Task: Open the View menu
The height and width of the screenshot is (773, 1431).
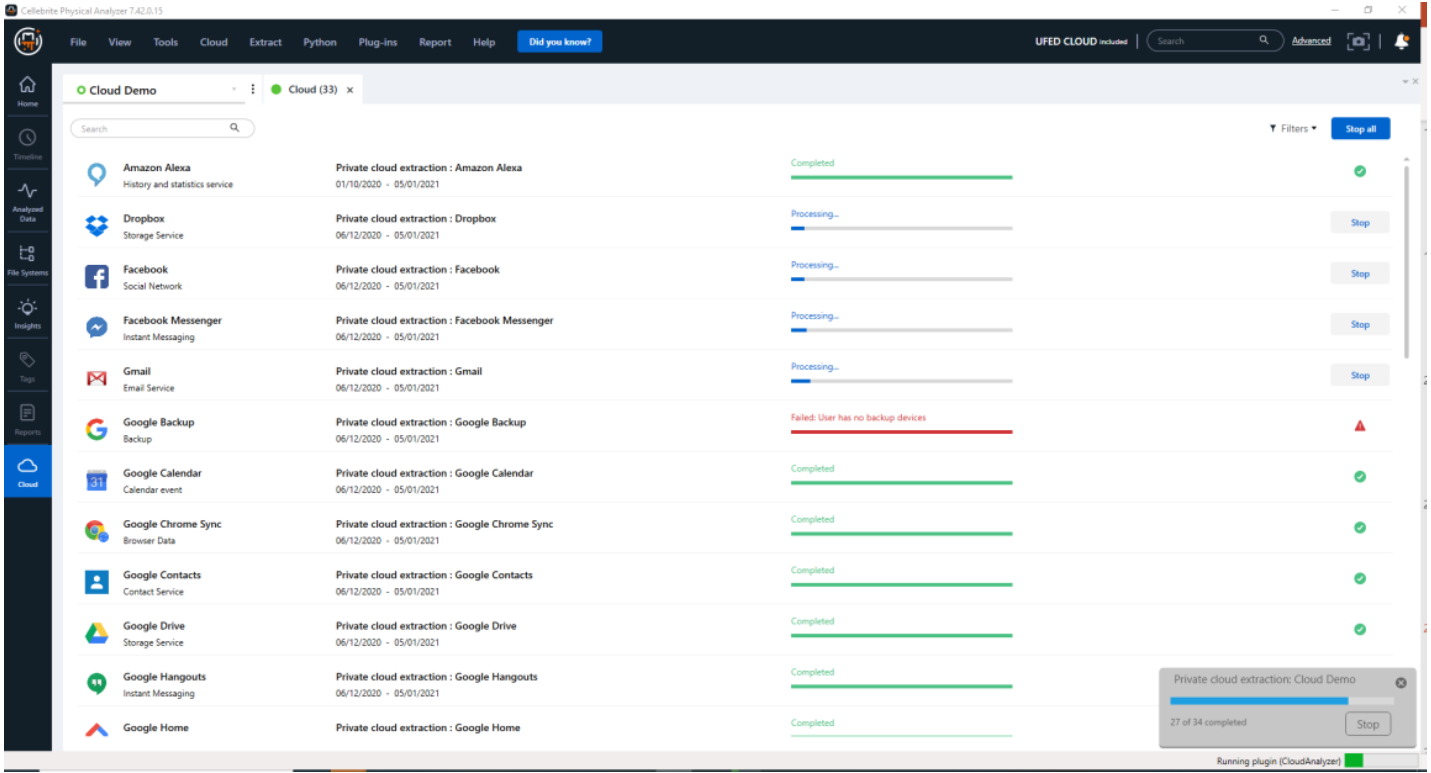Action: click(x=120, y=42)
